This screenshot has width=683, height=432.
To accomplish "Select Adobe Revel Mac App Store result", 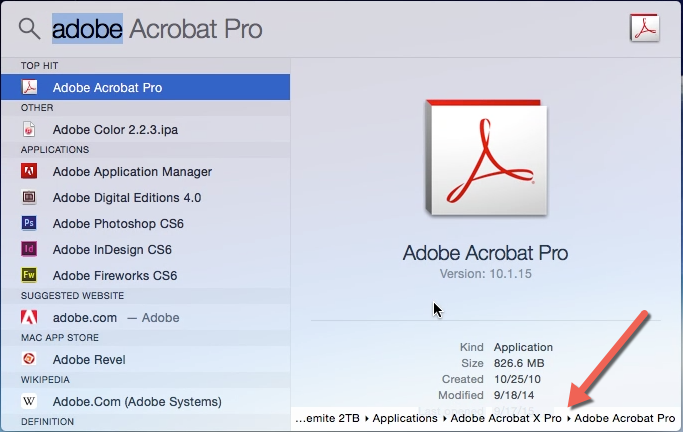I will (x=145, y=359).
